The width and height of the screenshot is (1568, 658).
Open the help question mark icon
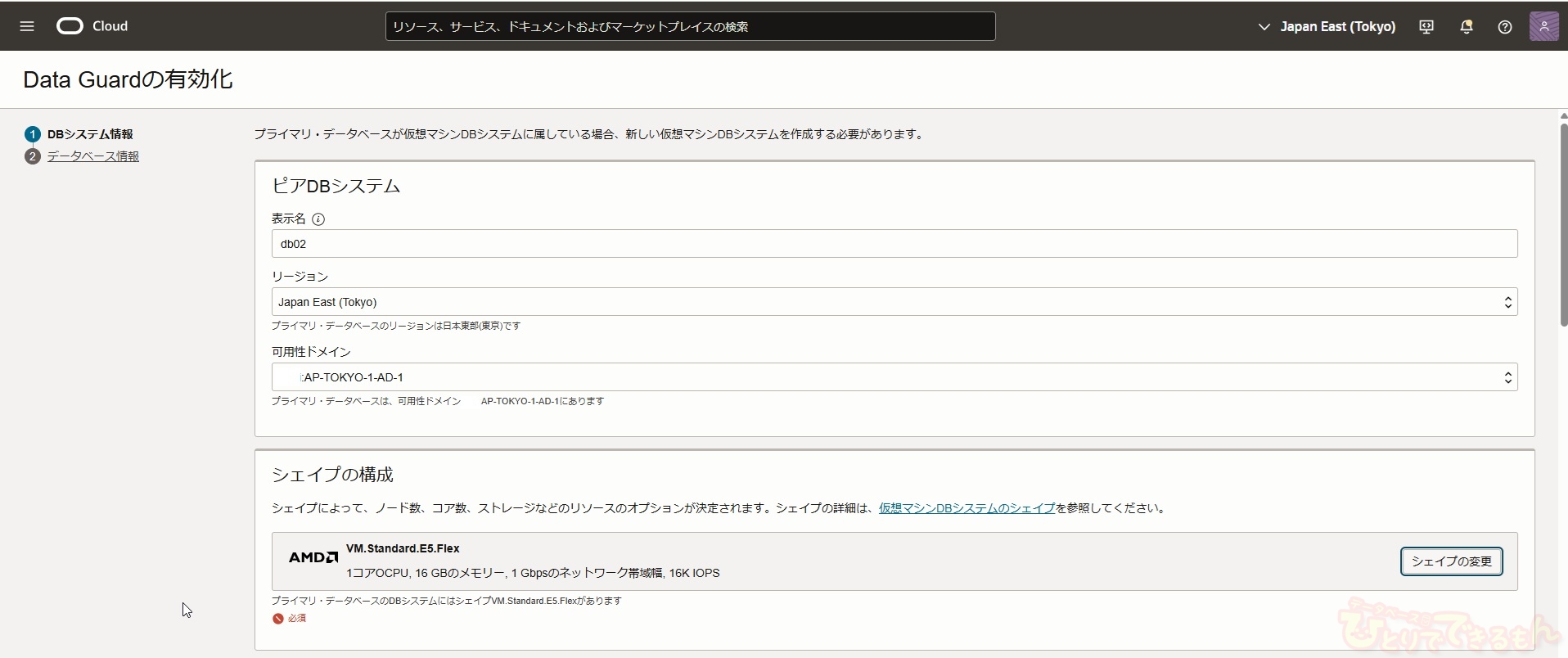tap(1504, 26)
